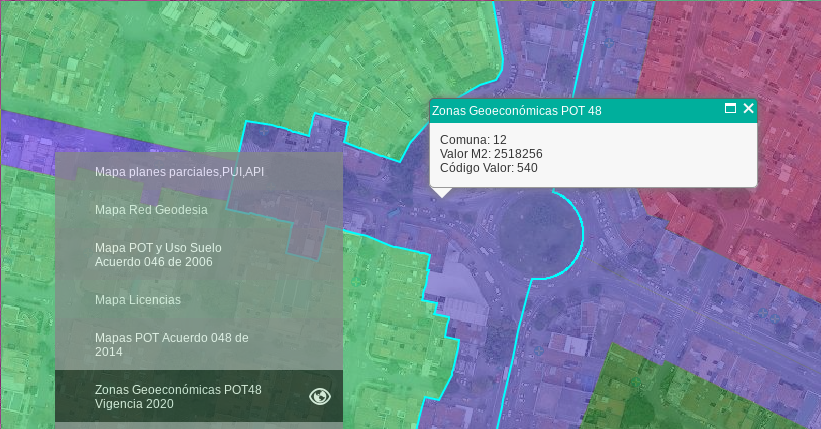Click the Comuna: 12 text

pyautogui.click(x=473, y=140)
